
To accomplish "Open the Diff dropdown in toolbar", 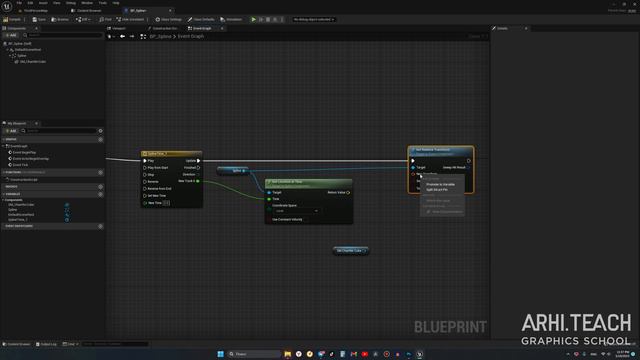I will pos(83,19).
